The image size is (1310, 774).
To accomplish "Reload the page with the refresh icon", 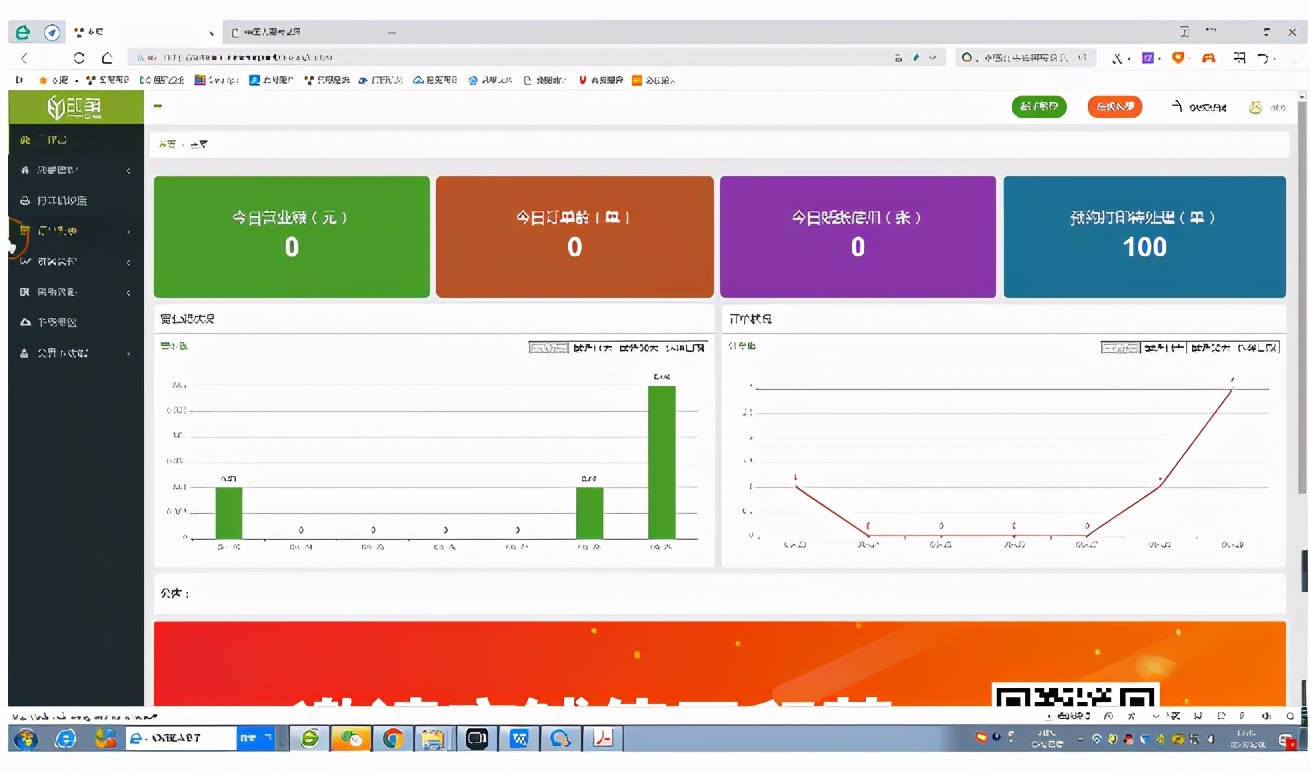I will 79,58.
